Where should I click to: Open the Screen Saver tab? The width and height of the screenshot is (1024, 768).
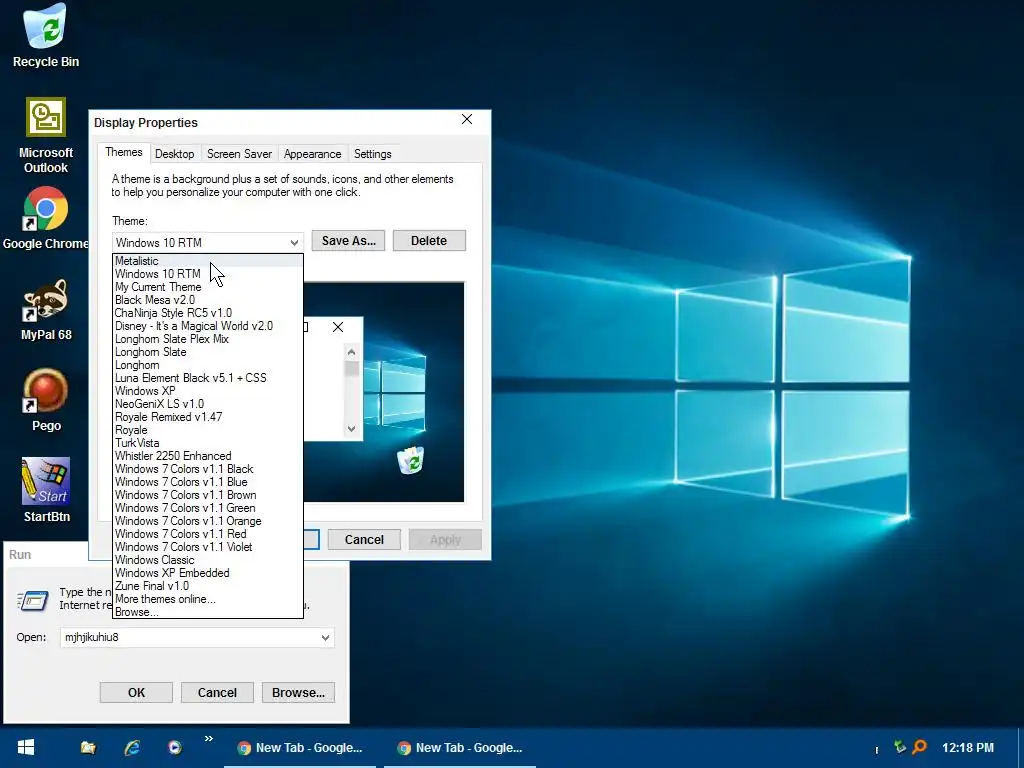point(239,154)
